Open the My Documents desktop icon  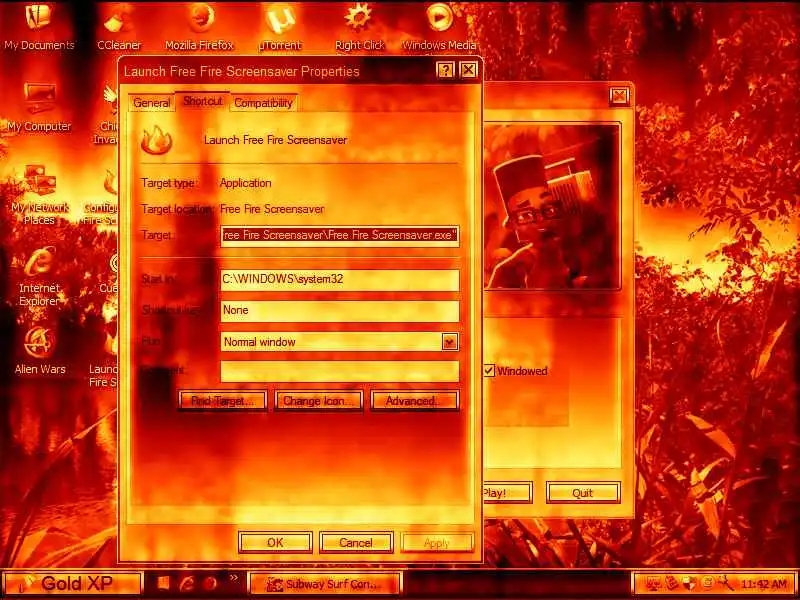click(x=39, y=27)
